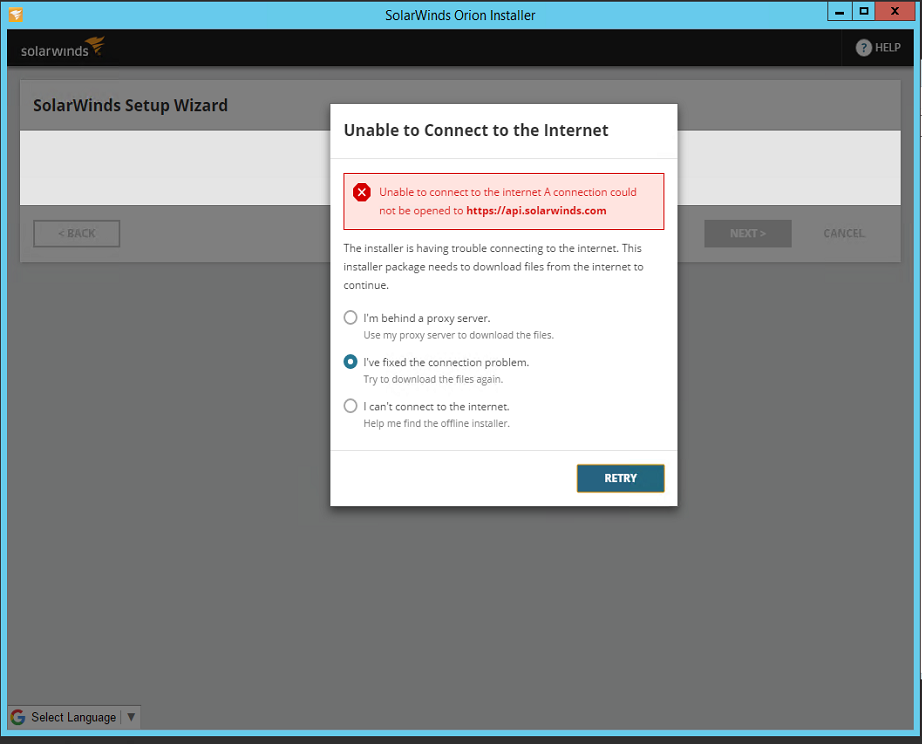
Task: Click the RETRY button
Action: point(620,478)
